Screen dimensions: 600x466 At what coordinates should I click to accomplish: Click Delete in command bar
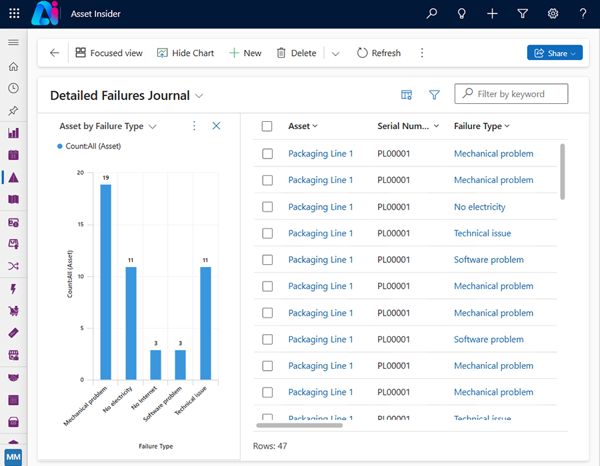(x=296, y=53)
